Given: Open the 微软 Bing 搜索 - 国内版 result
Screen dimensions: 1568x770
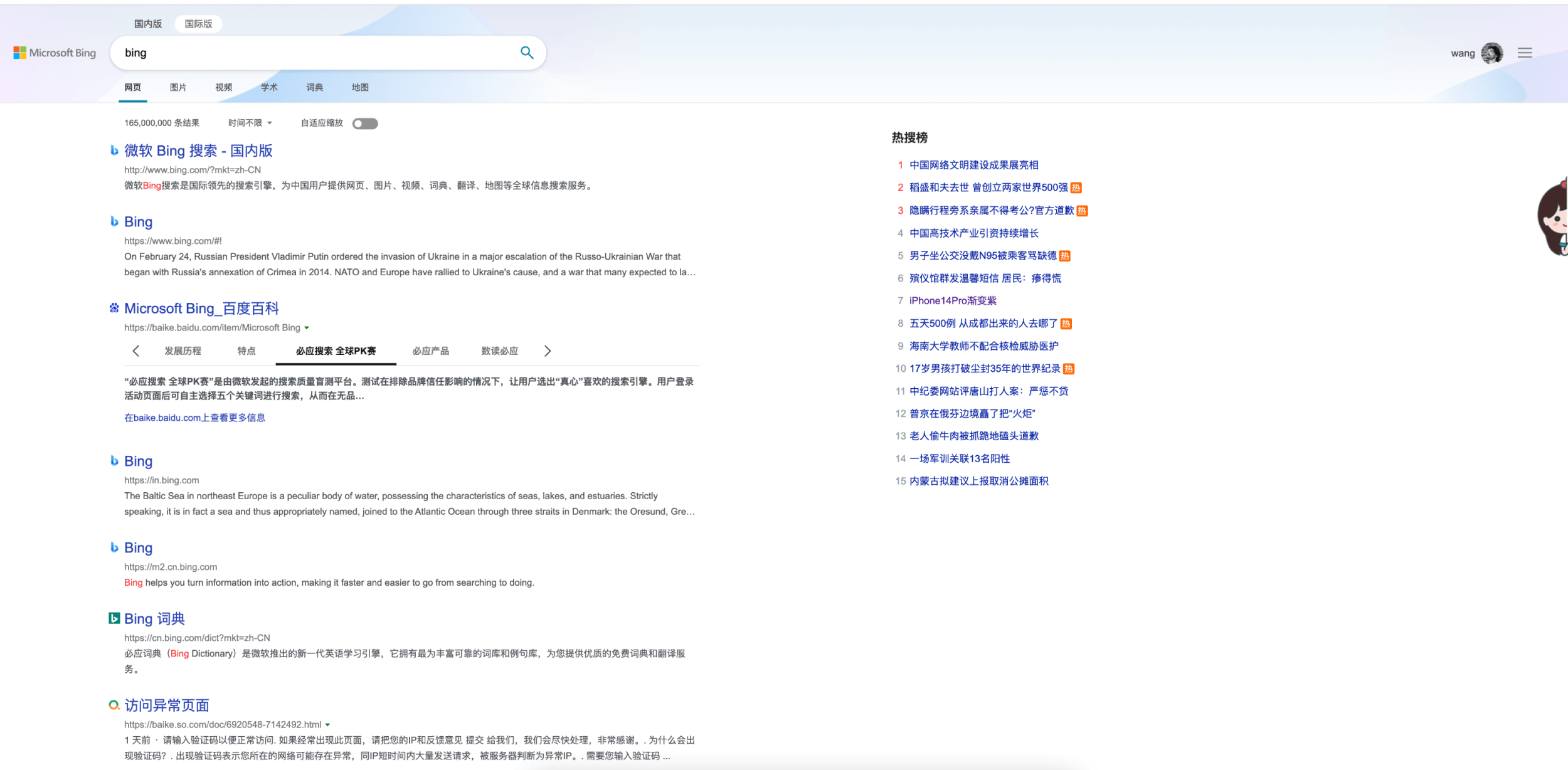Looking at the screenshot, I should click(198, 150).
